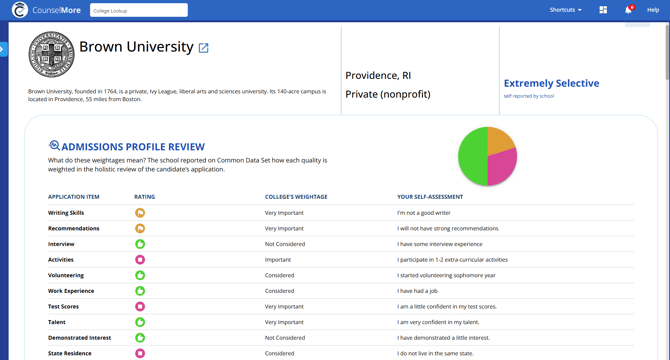Focus the College Lookup search field

(139, 10)
